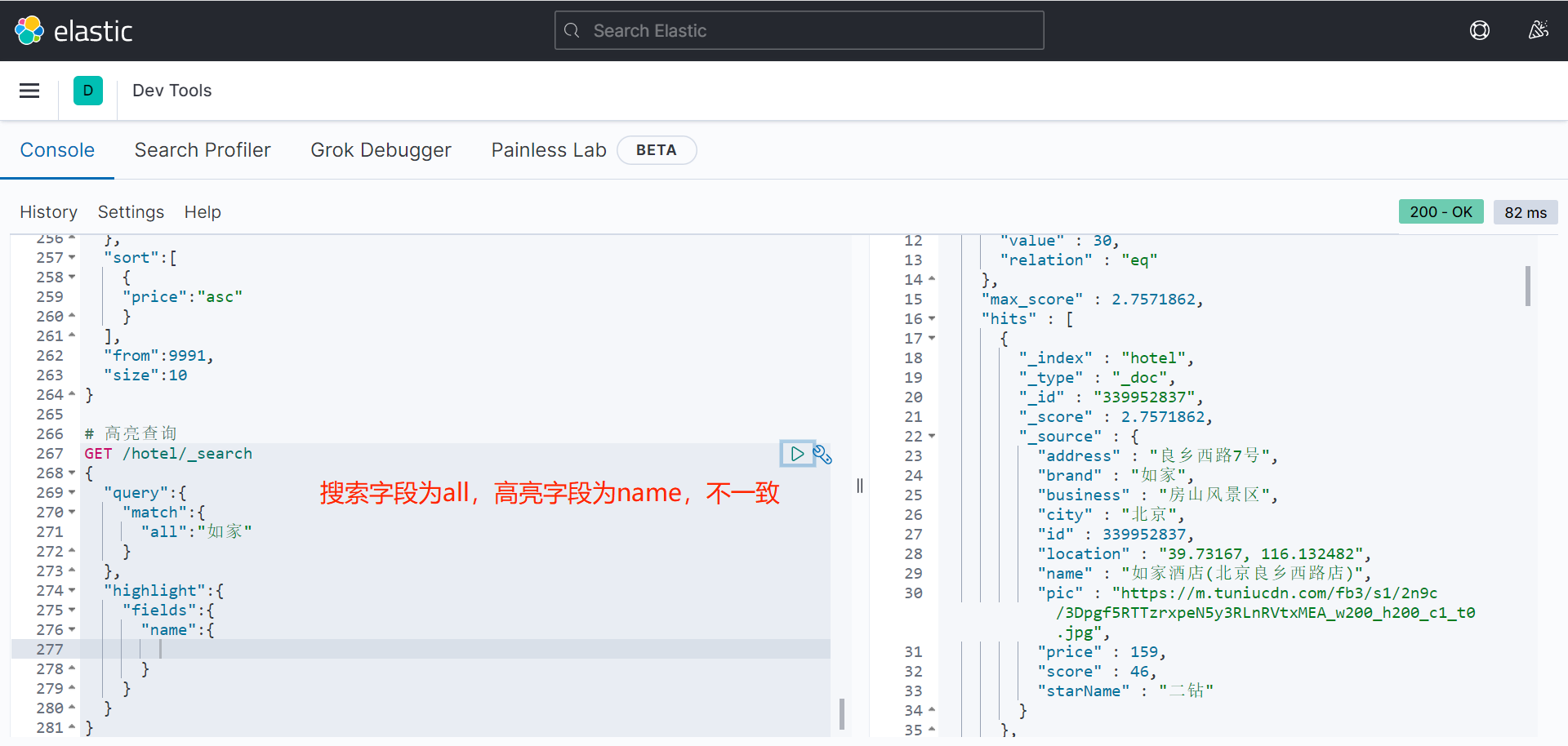Collapse the query block at line 269

click(x=72, y=493)
